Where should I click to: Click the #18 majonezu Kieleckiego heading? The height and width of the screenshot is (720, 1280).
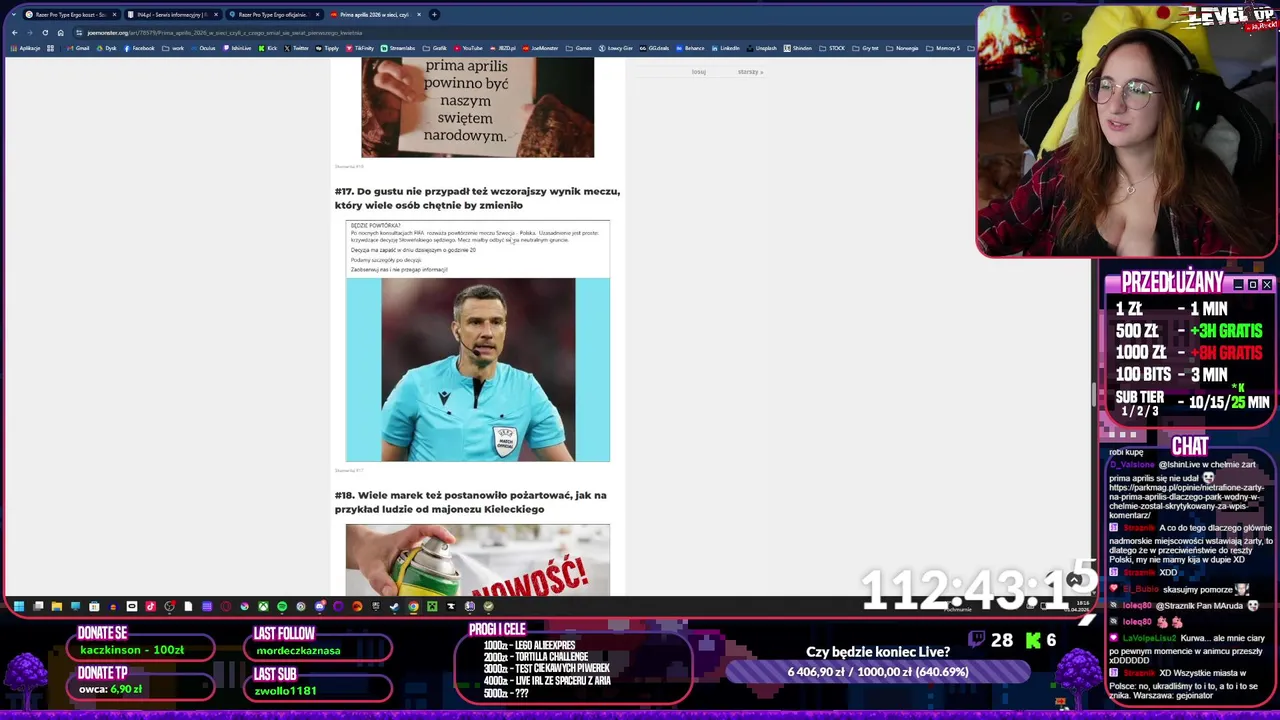pos(470,502)
